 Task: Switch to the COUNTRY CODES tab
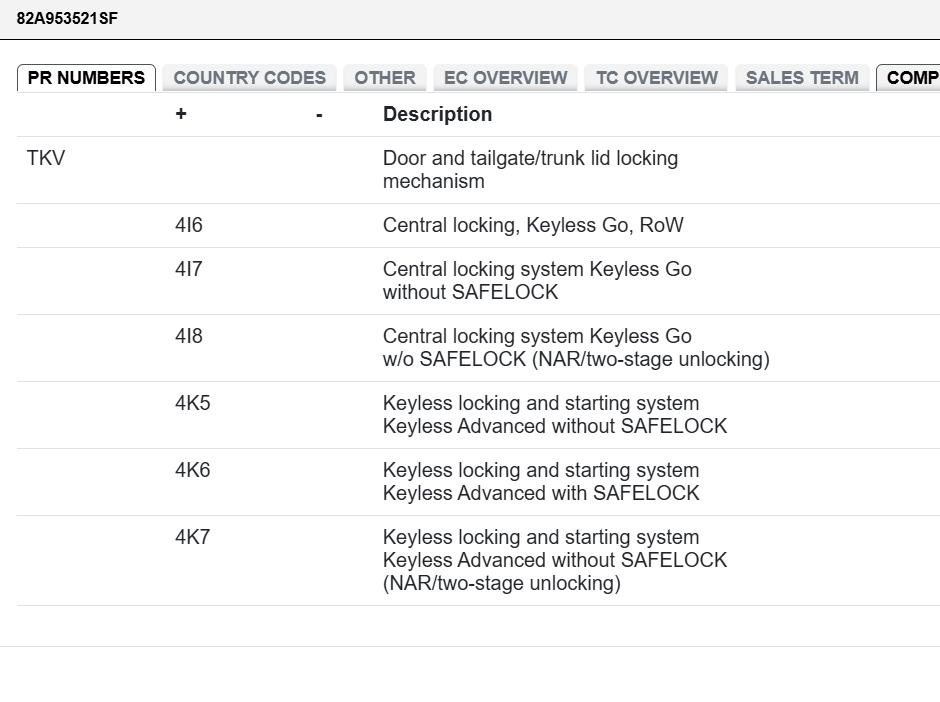[x=249, y=78]
